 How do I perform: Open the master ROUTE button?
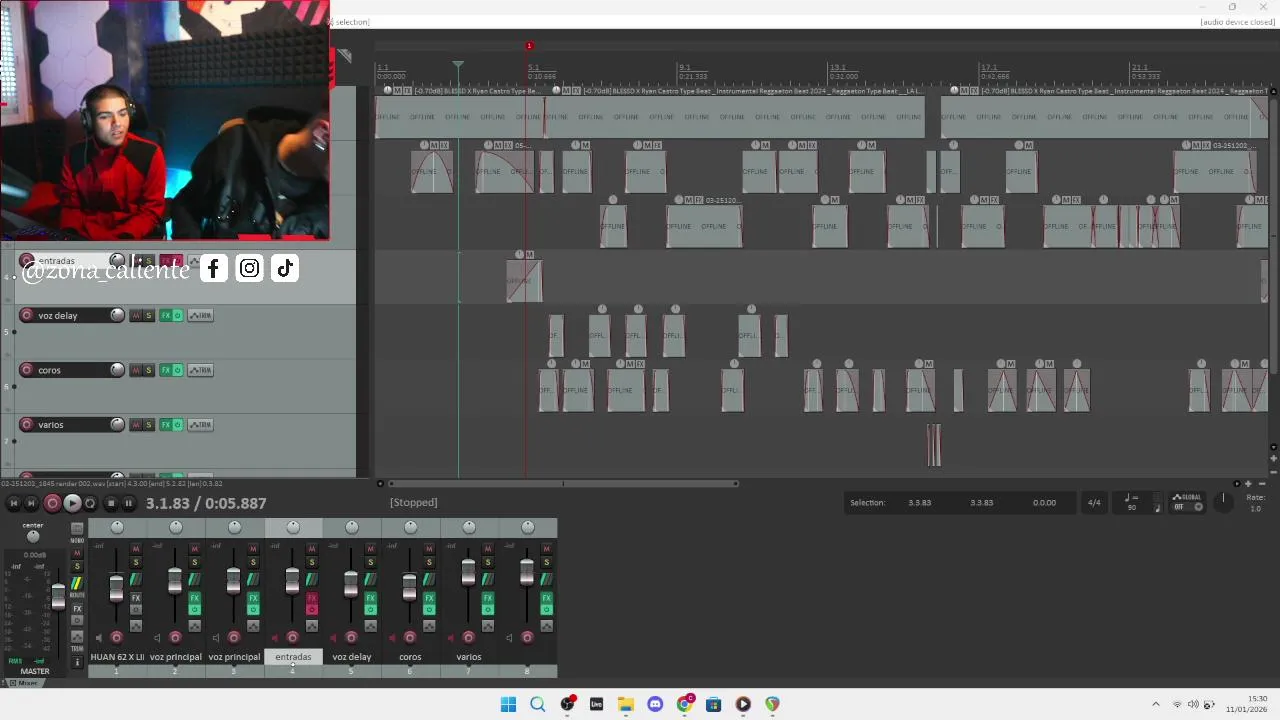[x=77, y=585]
